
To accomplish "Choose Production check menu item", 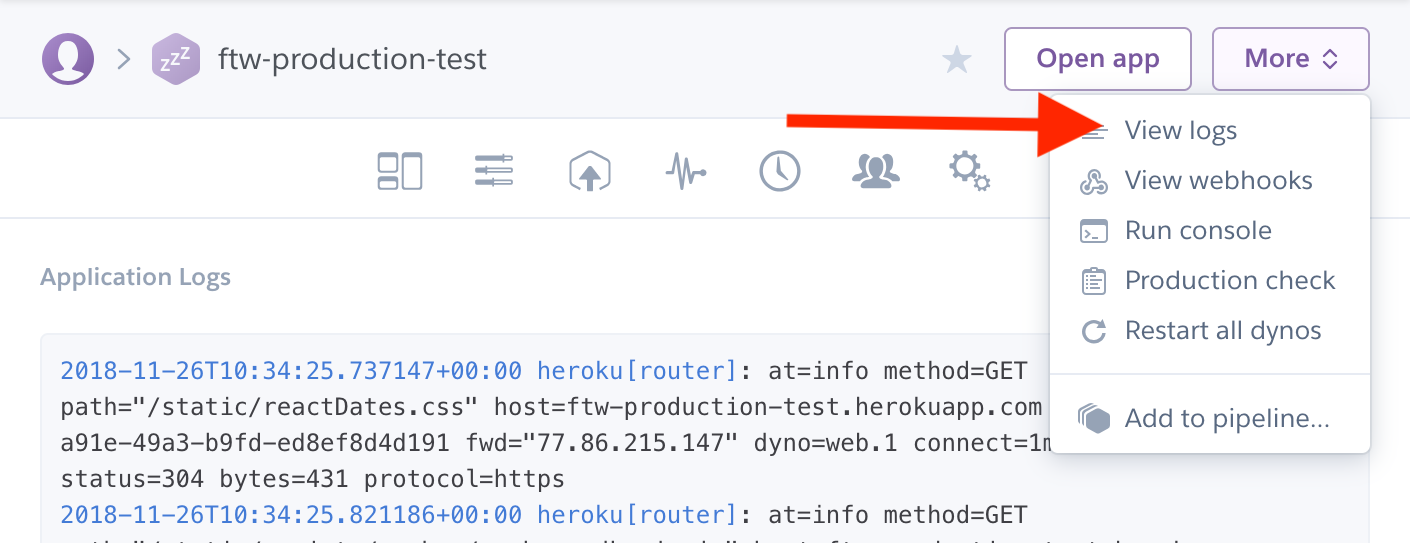I will [1229, 281].
